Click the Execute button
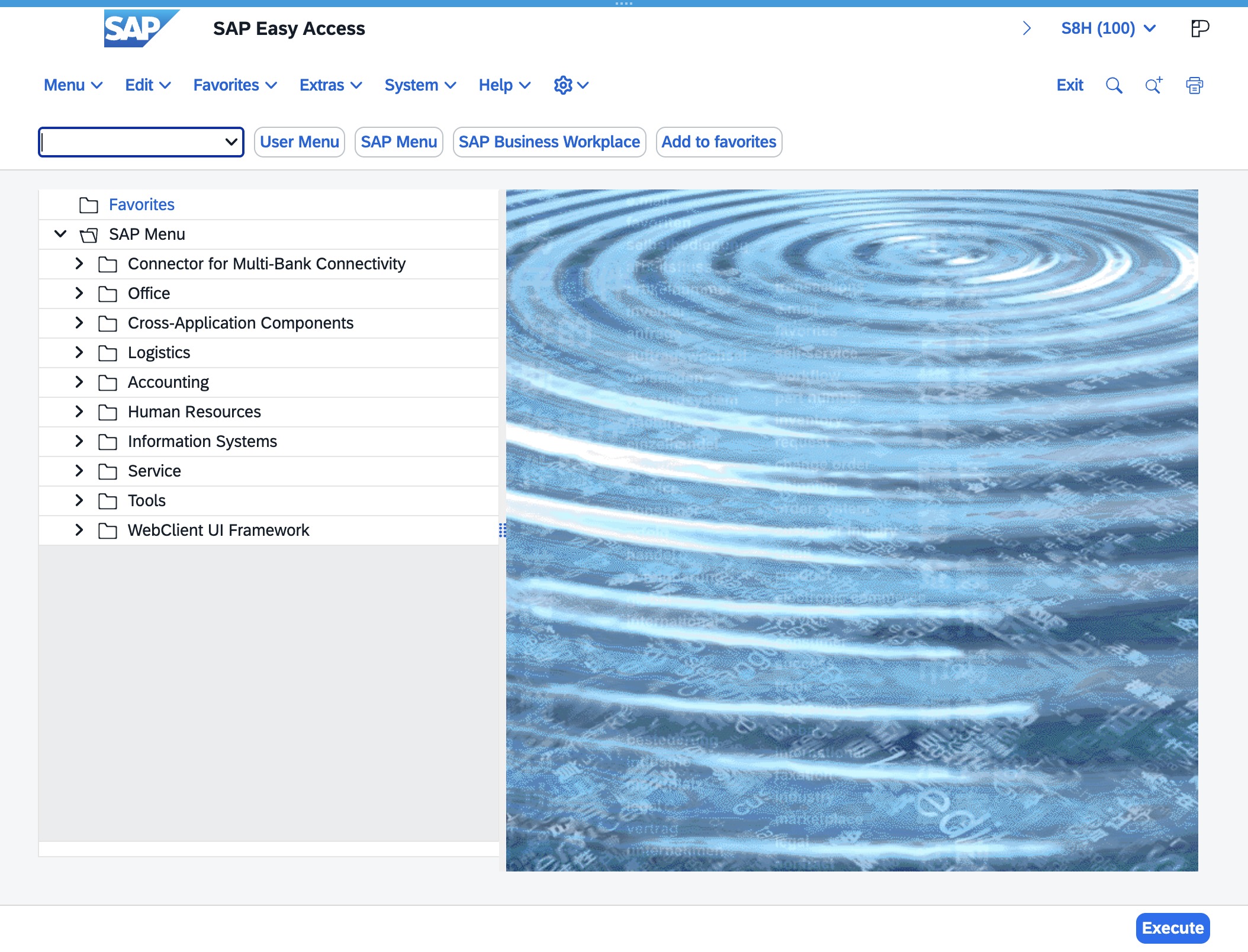This screenshot has height=952, width=1248. pos(1173,928)
